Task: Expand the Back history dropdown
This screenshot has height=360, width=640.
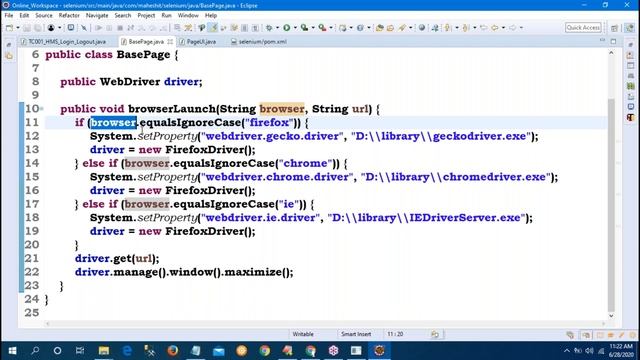Action: pyautogui.click(x=503, y=28)
